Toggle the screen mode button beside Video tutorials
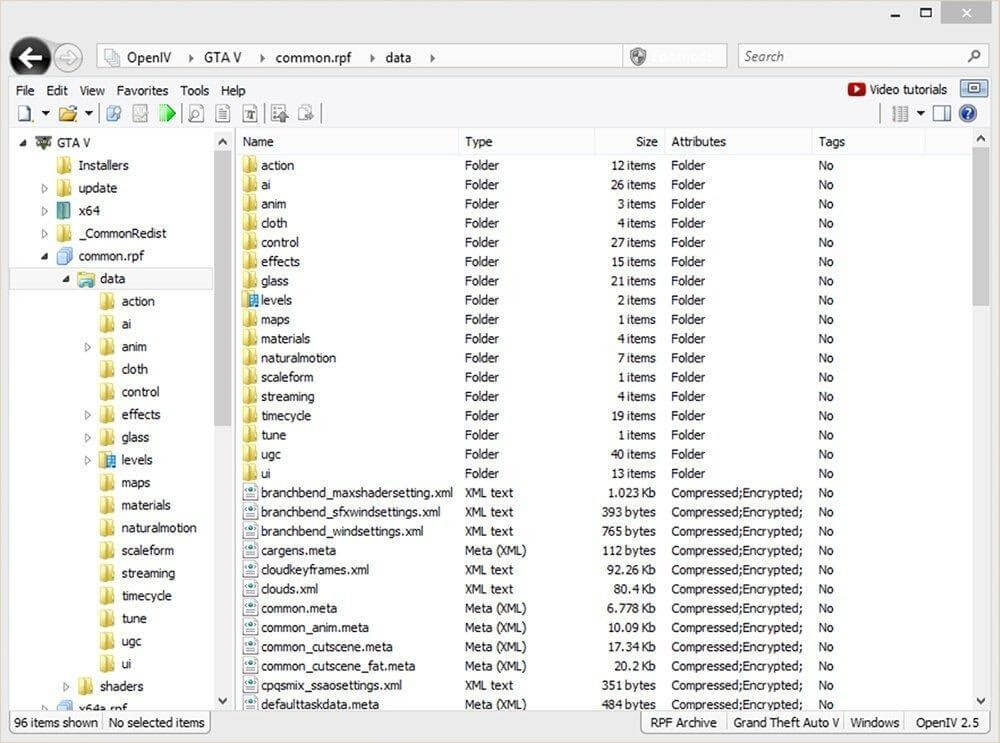This screenshot has height=743, width=1000. (x=973, y=89)
